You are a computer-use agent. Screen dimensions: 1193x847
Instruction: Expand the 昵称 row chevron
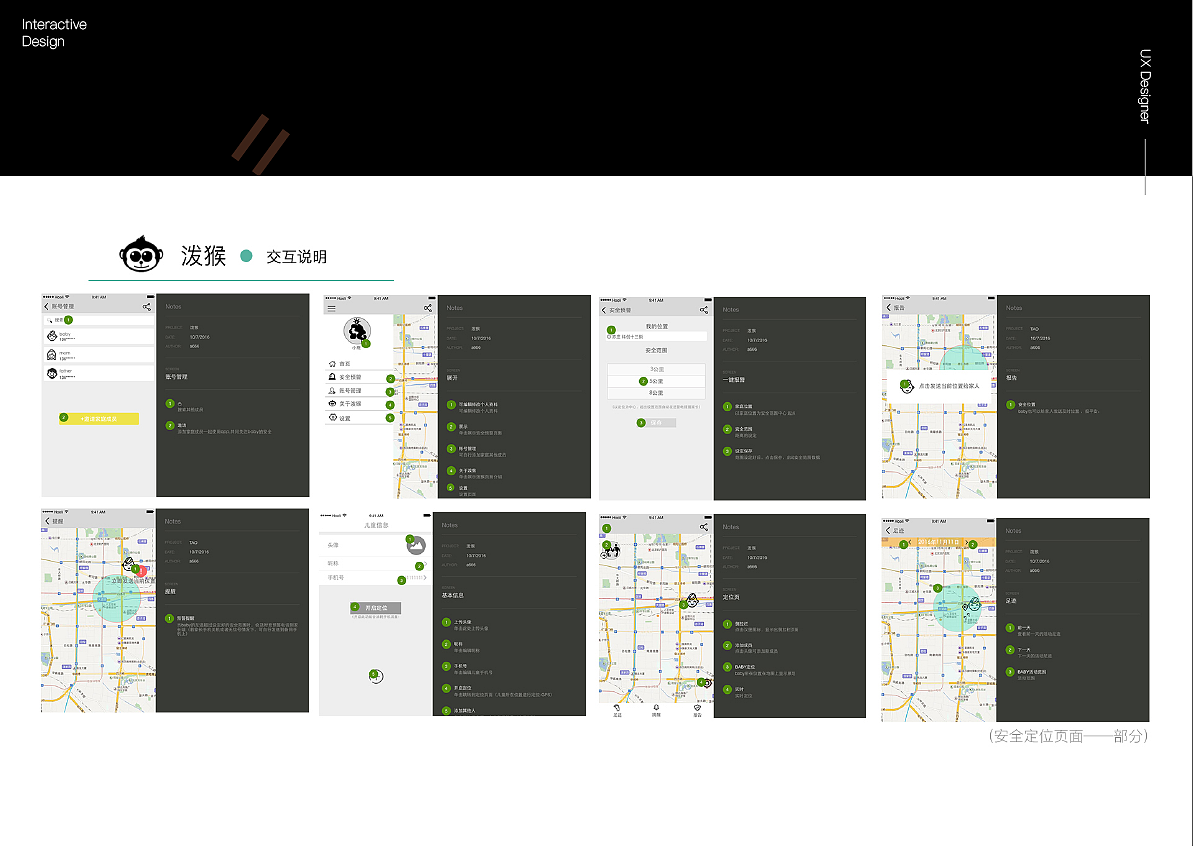[x=425, y=564]
